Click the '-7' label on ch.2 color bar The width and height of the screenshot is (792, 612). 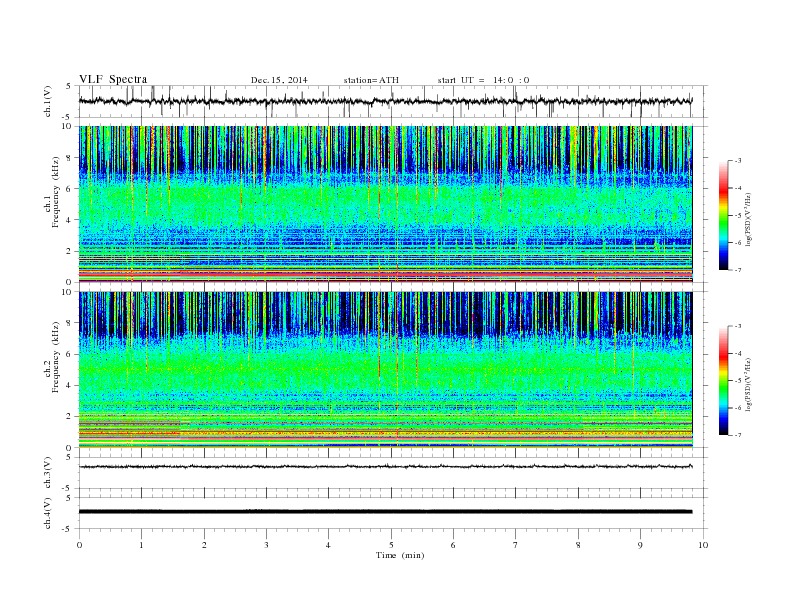click(737, 435)
